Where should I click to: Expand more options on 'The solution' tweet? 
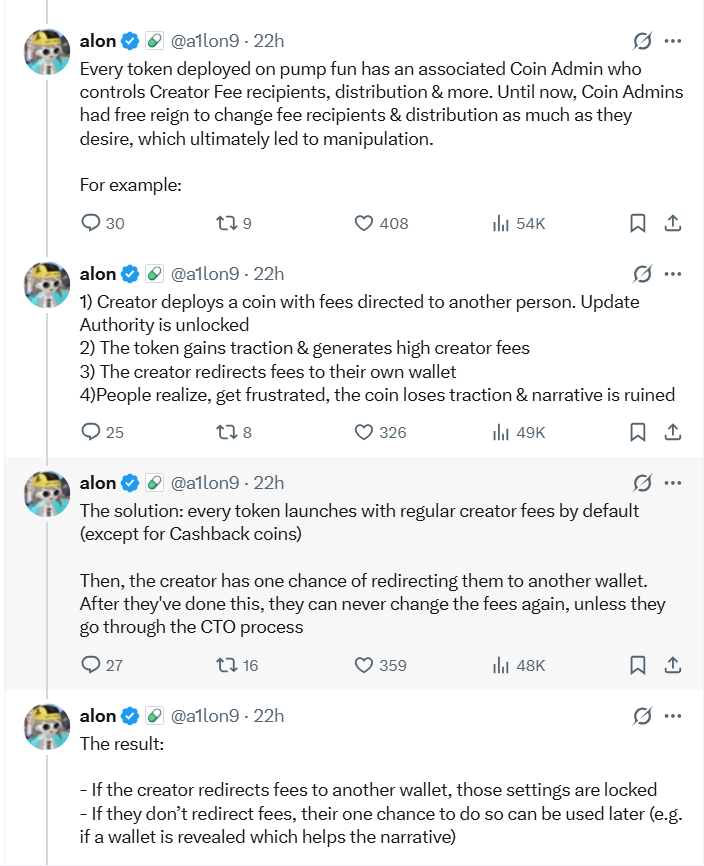pos(673,483)
